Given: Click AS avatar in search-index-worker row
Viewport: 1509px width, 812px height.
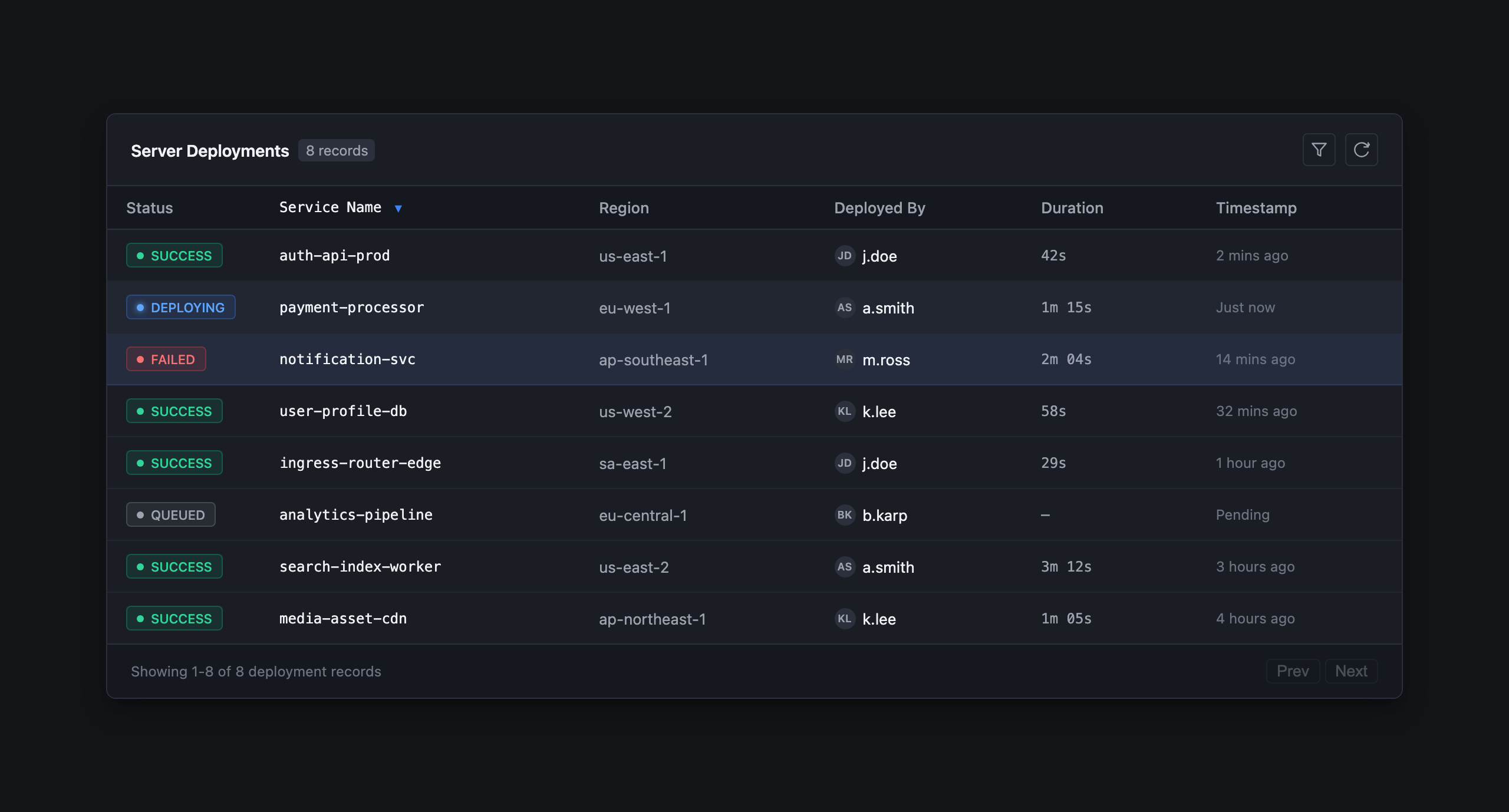Looking at the screenshot, I should [x=845, y=567].
